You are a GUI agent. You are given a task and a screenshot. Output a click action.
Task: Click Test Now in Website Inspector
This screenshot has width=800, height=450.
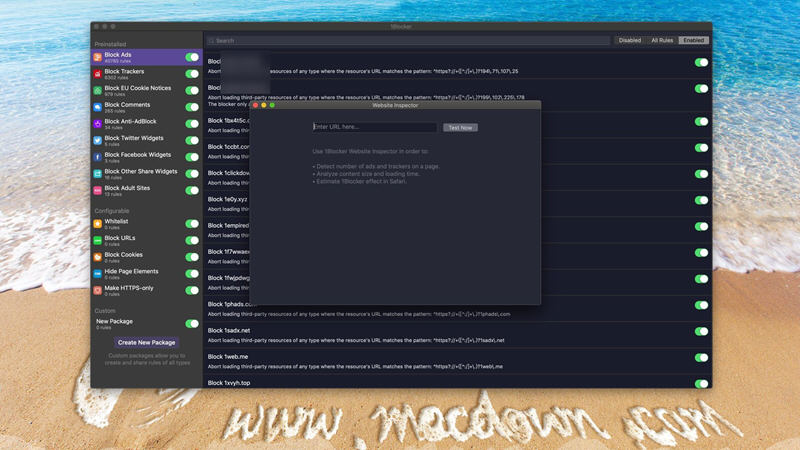[460, 128]
